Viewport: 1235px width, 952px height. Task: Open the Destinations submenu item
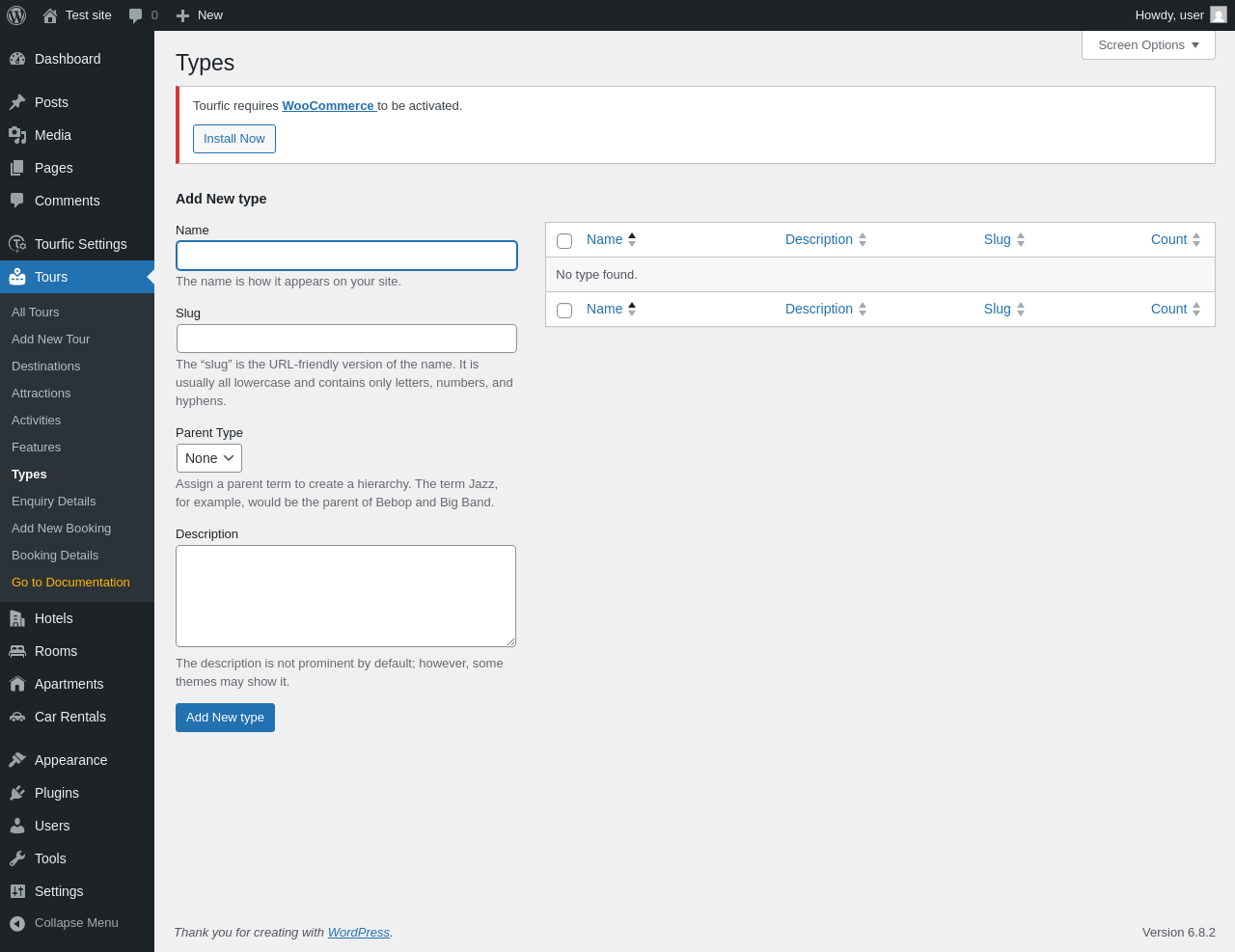(x=46, y=367)
